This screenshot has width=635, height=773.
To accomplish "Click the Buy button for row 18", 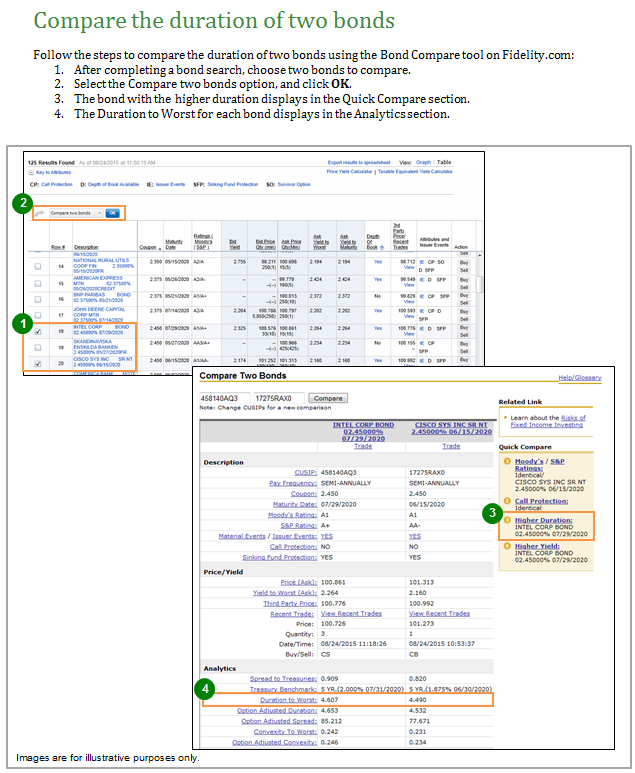I will click(x=462, y=326).
